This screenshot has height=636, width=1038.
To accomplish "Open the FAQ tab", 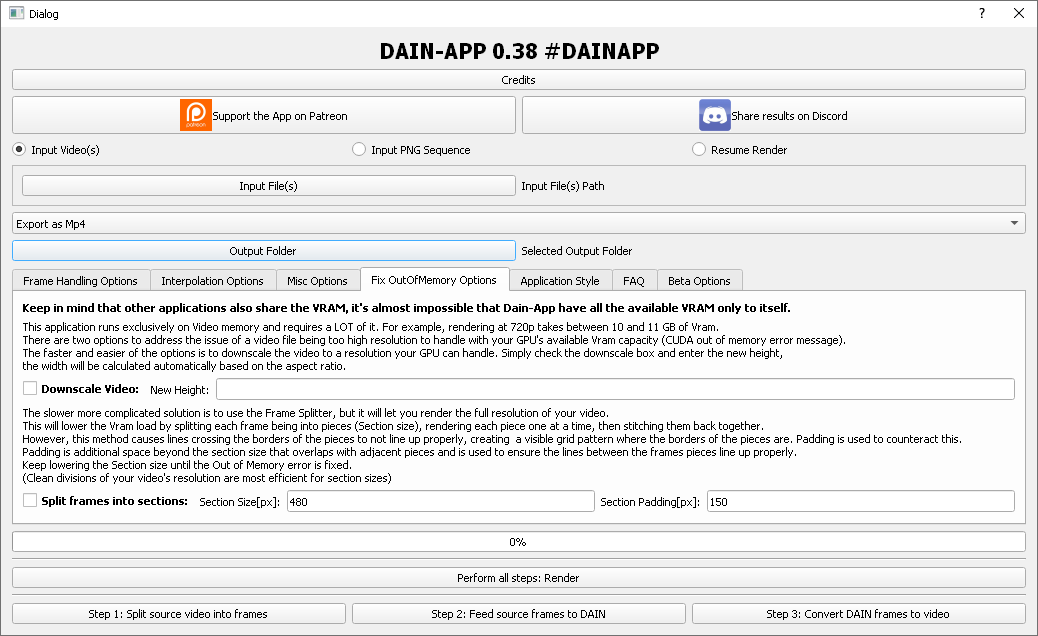I will [x=635, y=280].
